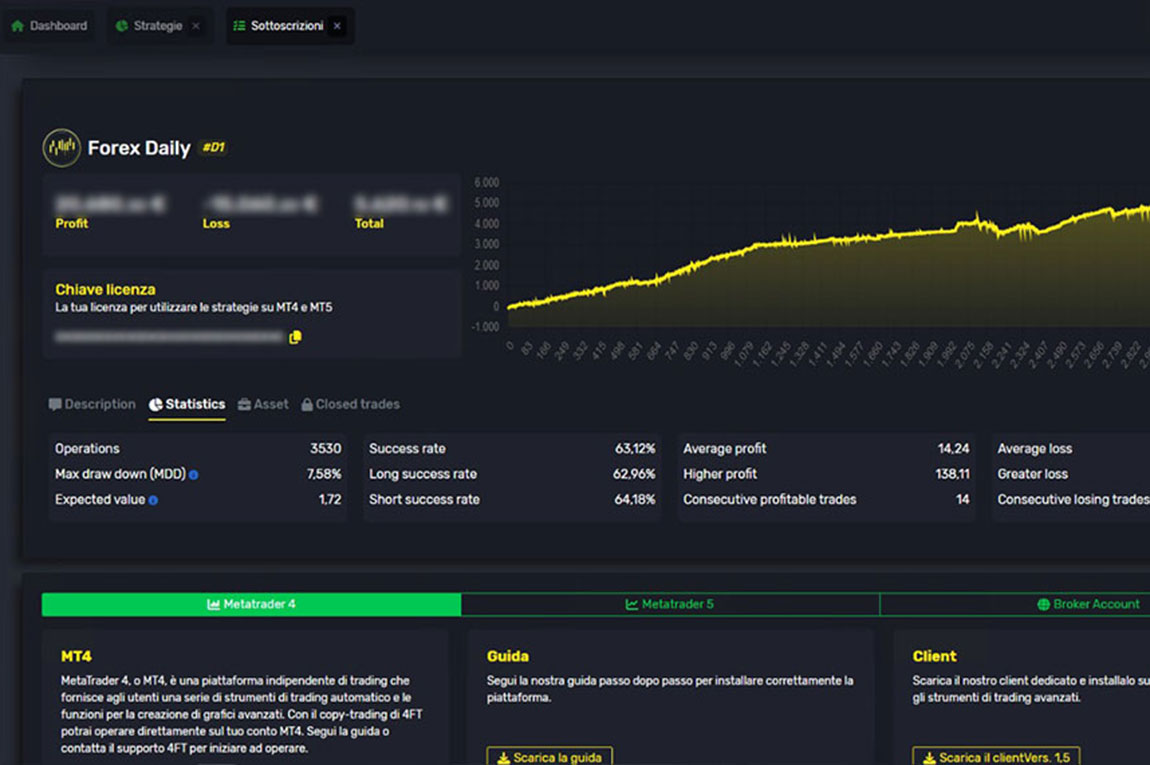
Task: Click the info icon beside Expected value
Action: tap(154, 500)
